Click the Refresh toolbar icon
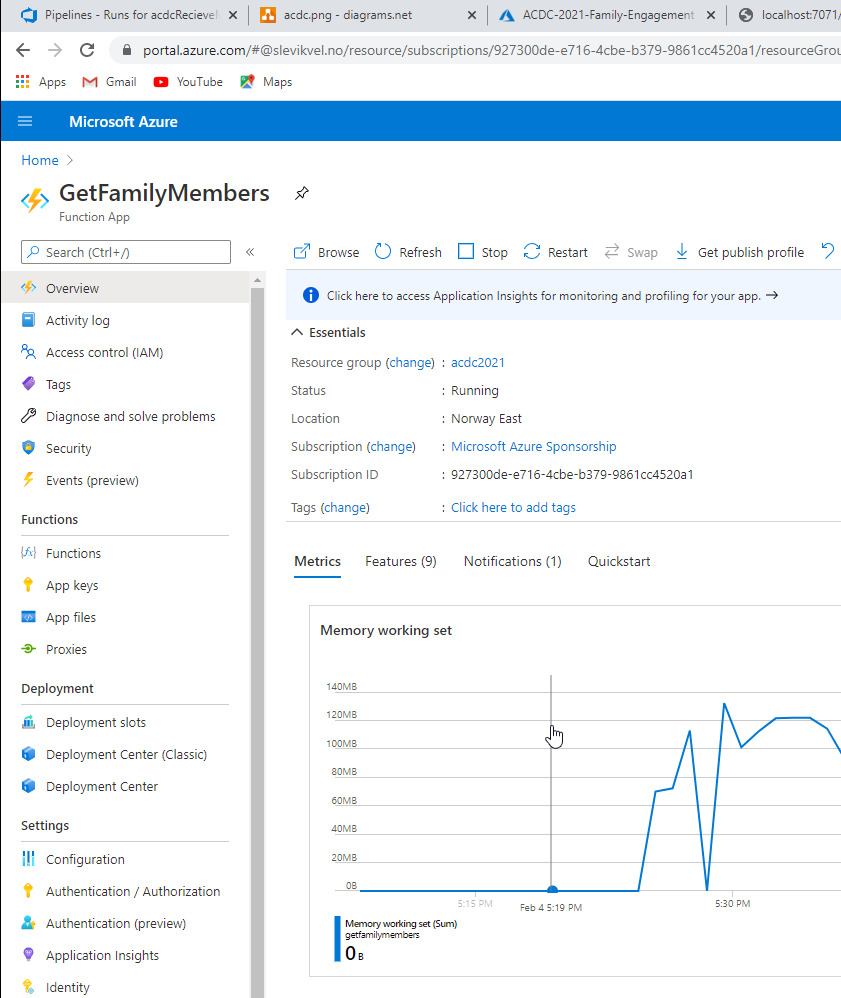This screenshot has height=998, width=841. pos(383,252)
